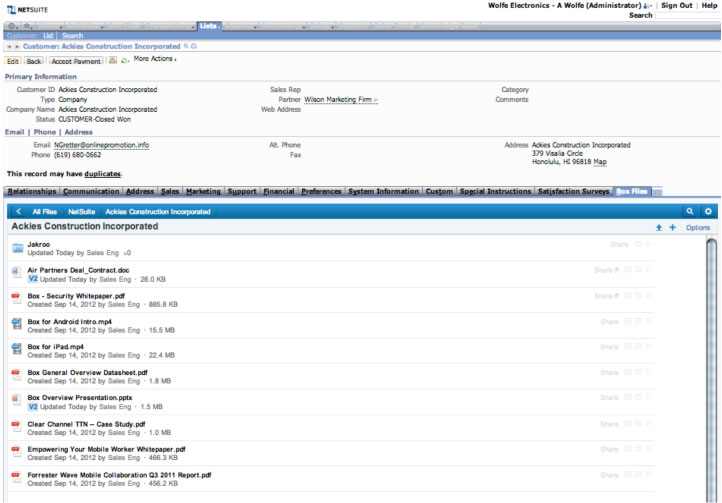Click the upload arrow icon in Box

pyautogui.click(x=659, y=228)
